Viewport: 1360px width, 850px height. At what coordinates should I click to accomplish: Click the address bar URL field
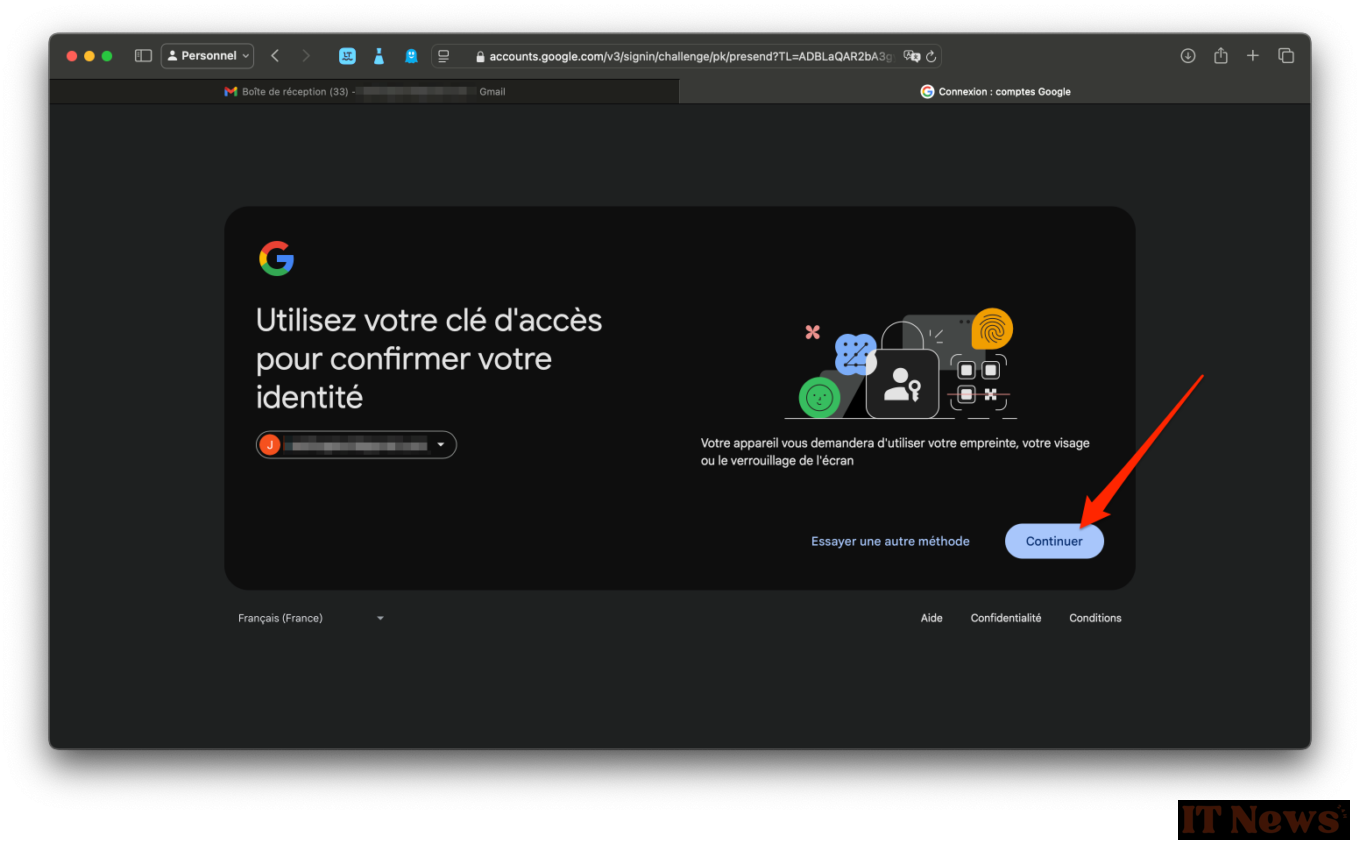pyautogui.click(x=686, y=56)
